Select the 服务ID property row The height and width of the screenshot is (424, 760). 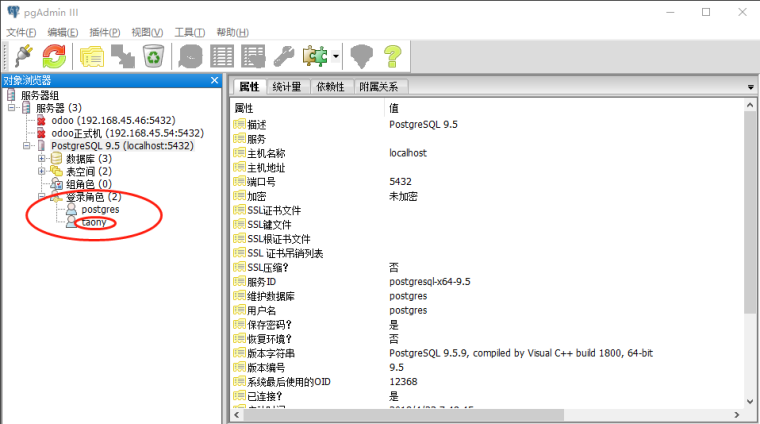(488, 282)
